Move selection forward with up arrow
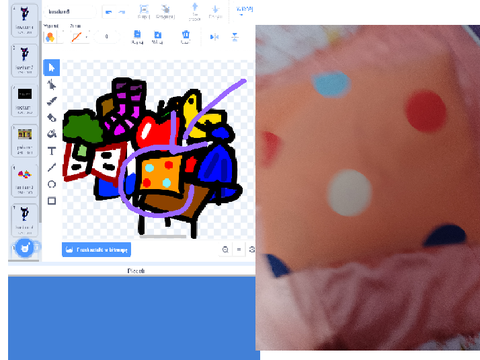Screen dimensions: 480x360 195,11
